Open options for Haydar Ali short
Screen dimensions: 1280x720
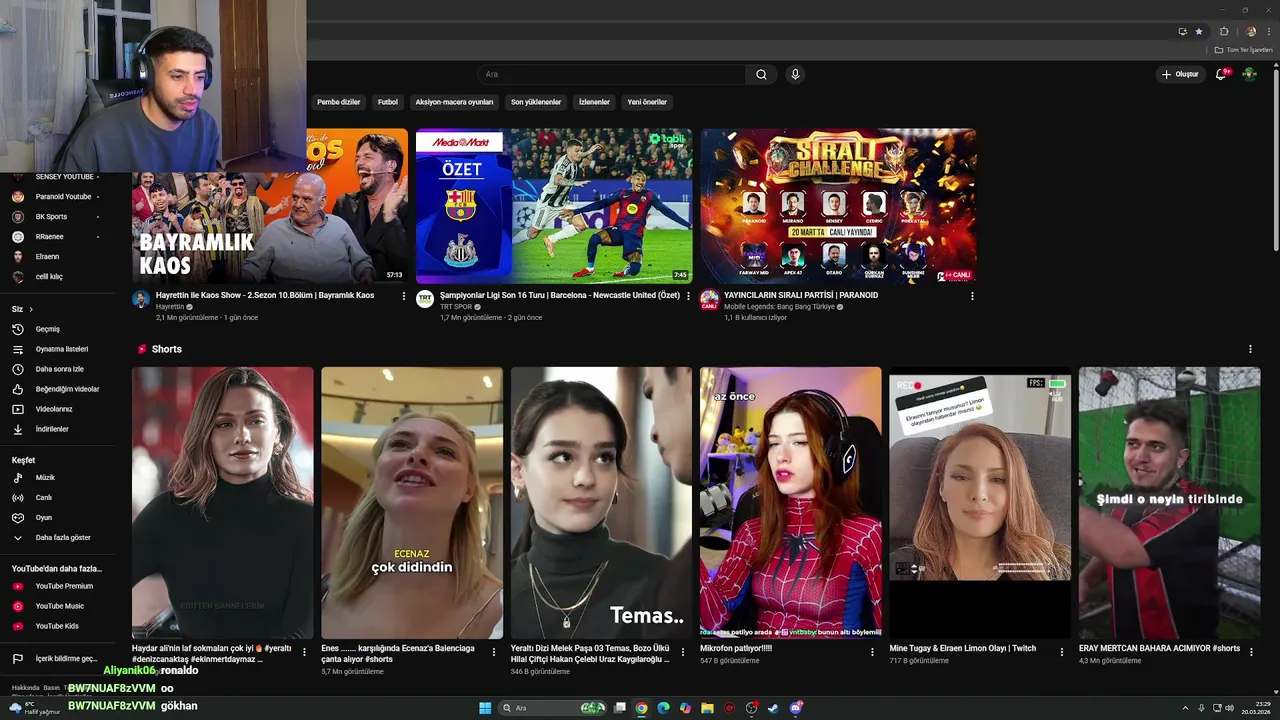tap(304, 651)
